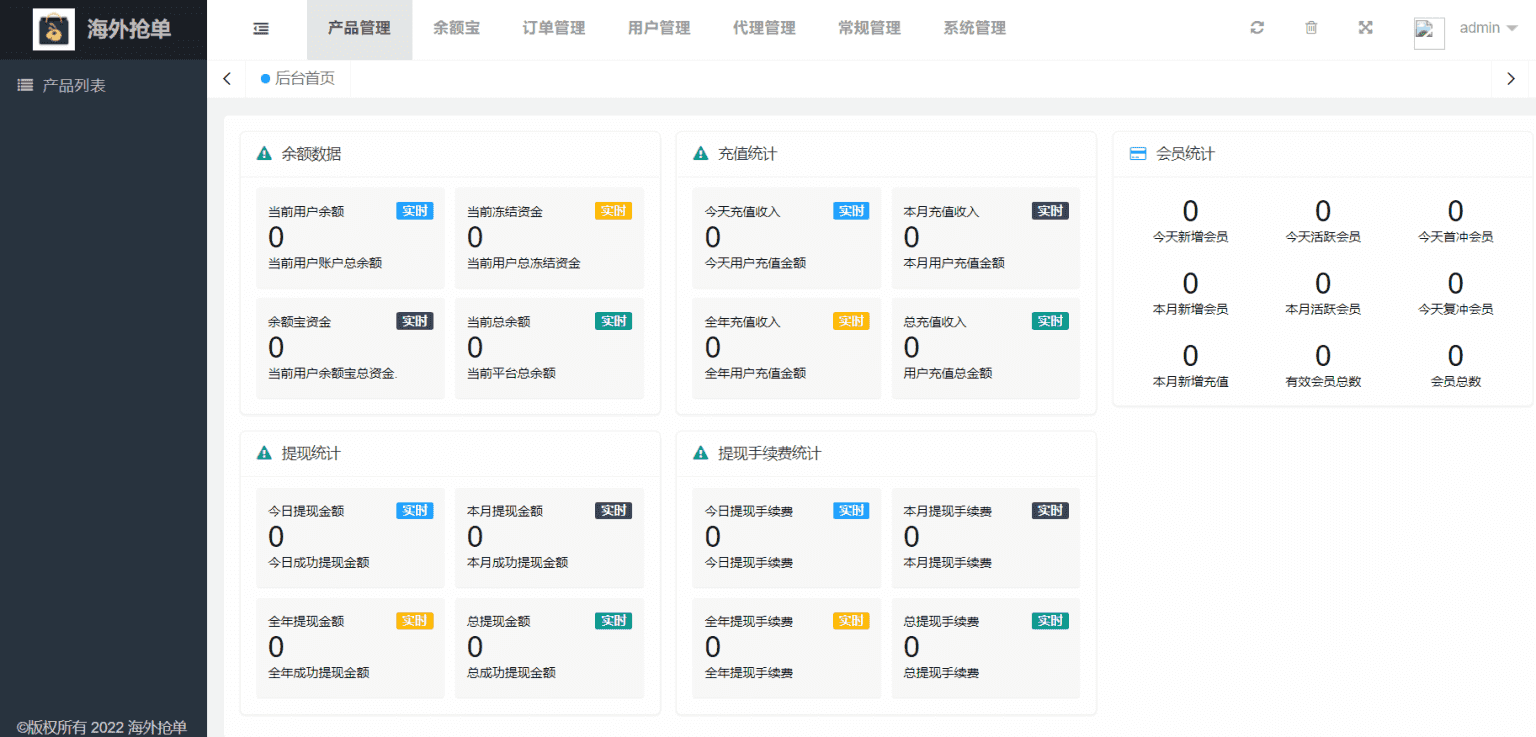Click the 会员总数 label
Image resolution: width=1536 pixels, height=737 pixels.
pyautogui.click(x=1455, y=381)
